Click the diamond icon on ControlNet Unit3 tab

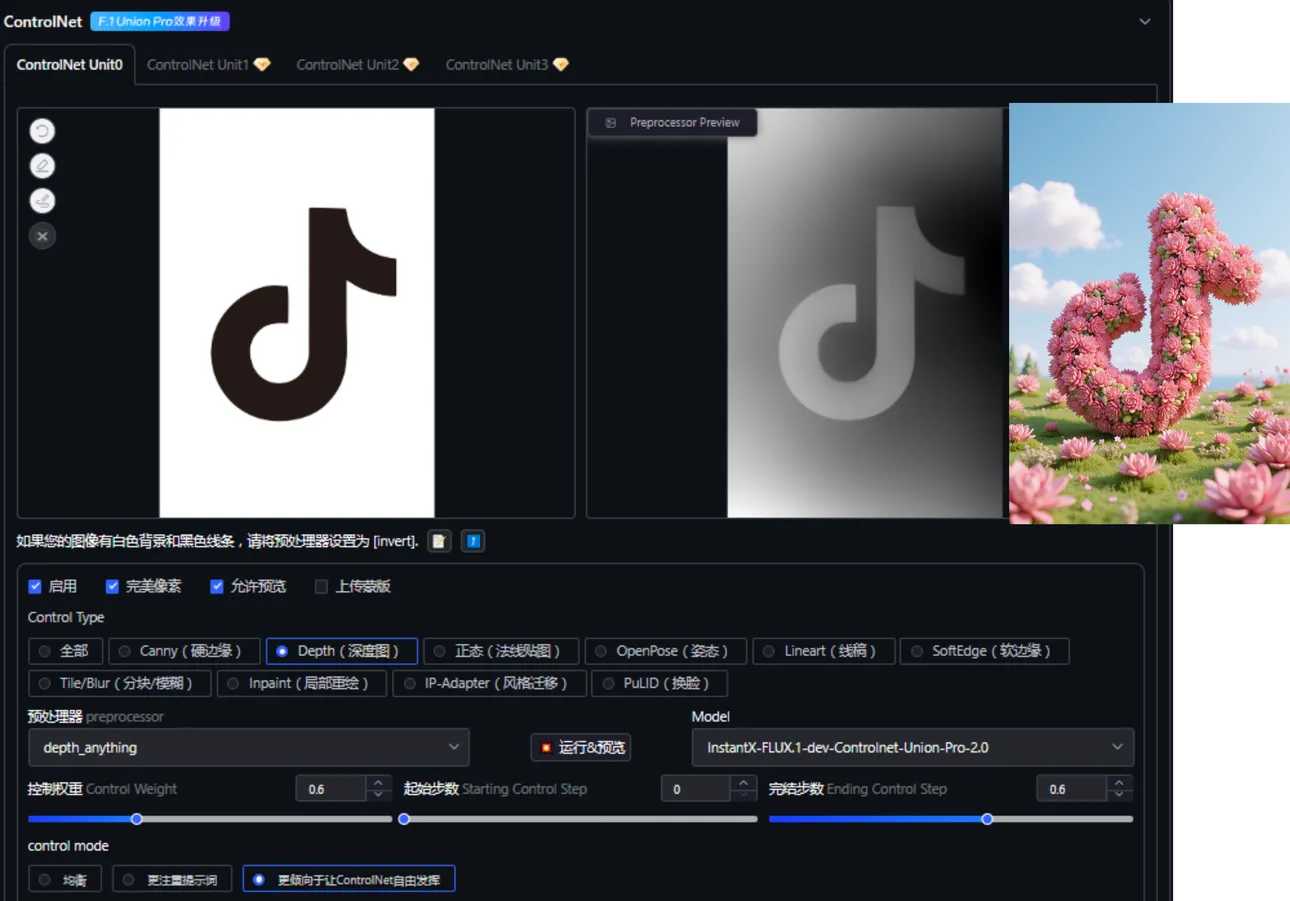click(x=561, y=64)
